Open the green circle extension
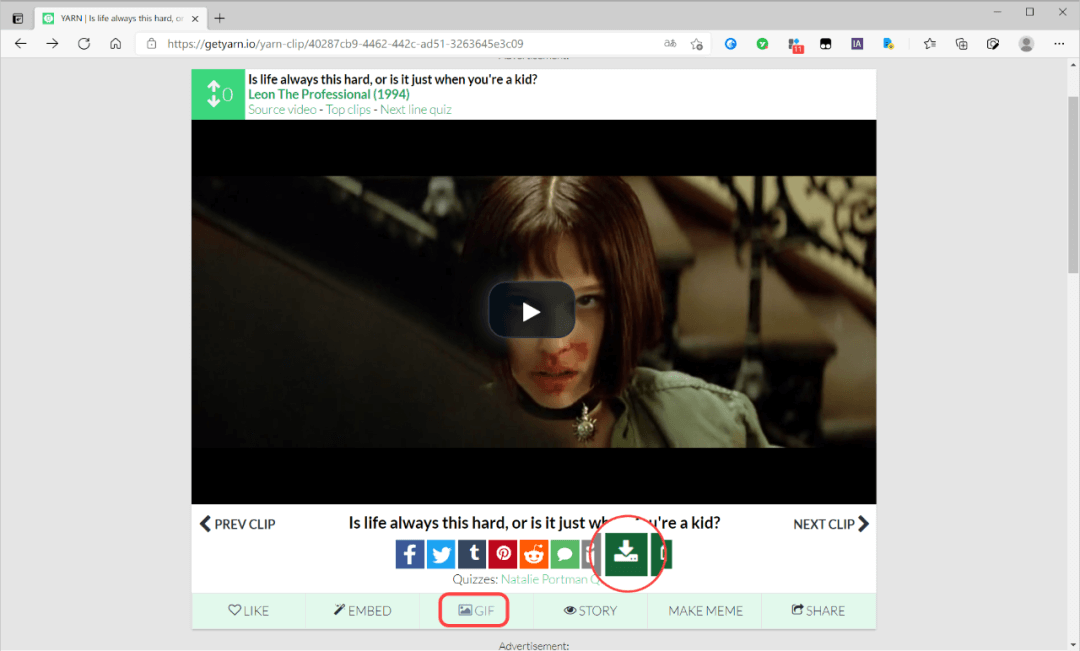Screen dimensions: 1080x651 coord(762,43)
